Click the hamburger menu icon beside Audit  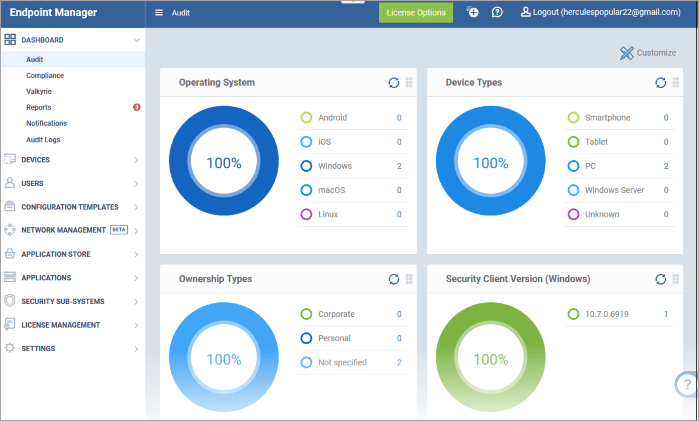159,13
